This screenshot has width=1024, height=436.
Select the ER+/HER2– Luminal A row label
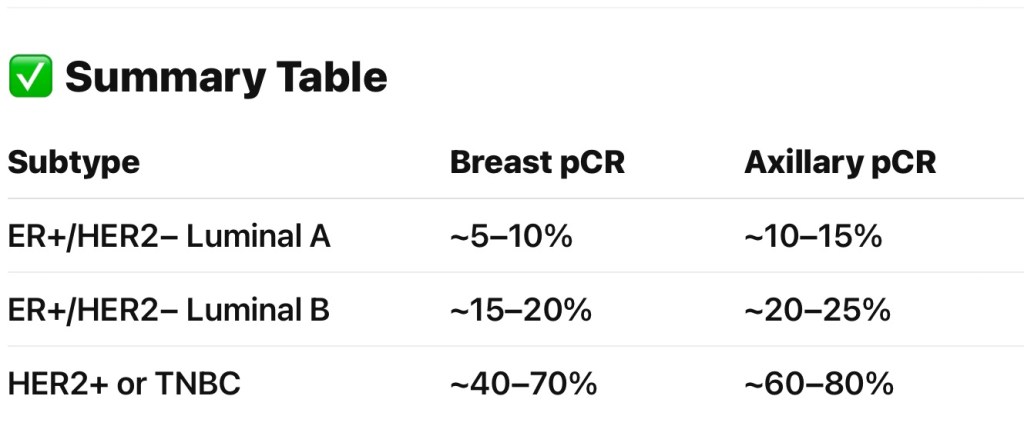pyautogui.click(x=169, y=237)
